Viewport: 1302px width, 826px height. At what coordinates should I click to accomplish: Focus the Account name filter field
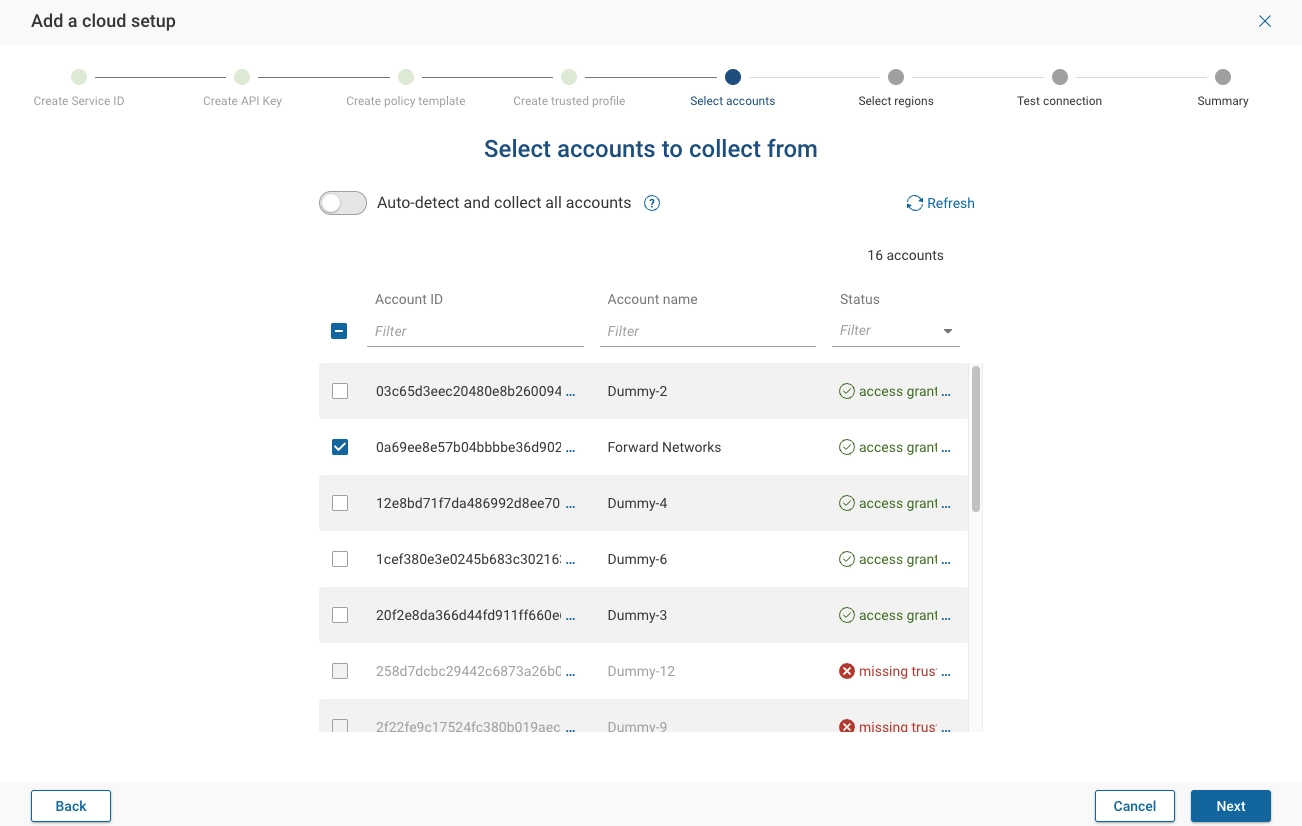pyautogui.click(x=708, y=331)
